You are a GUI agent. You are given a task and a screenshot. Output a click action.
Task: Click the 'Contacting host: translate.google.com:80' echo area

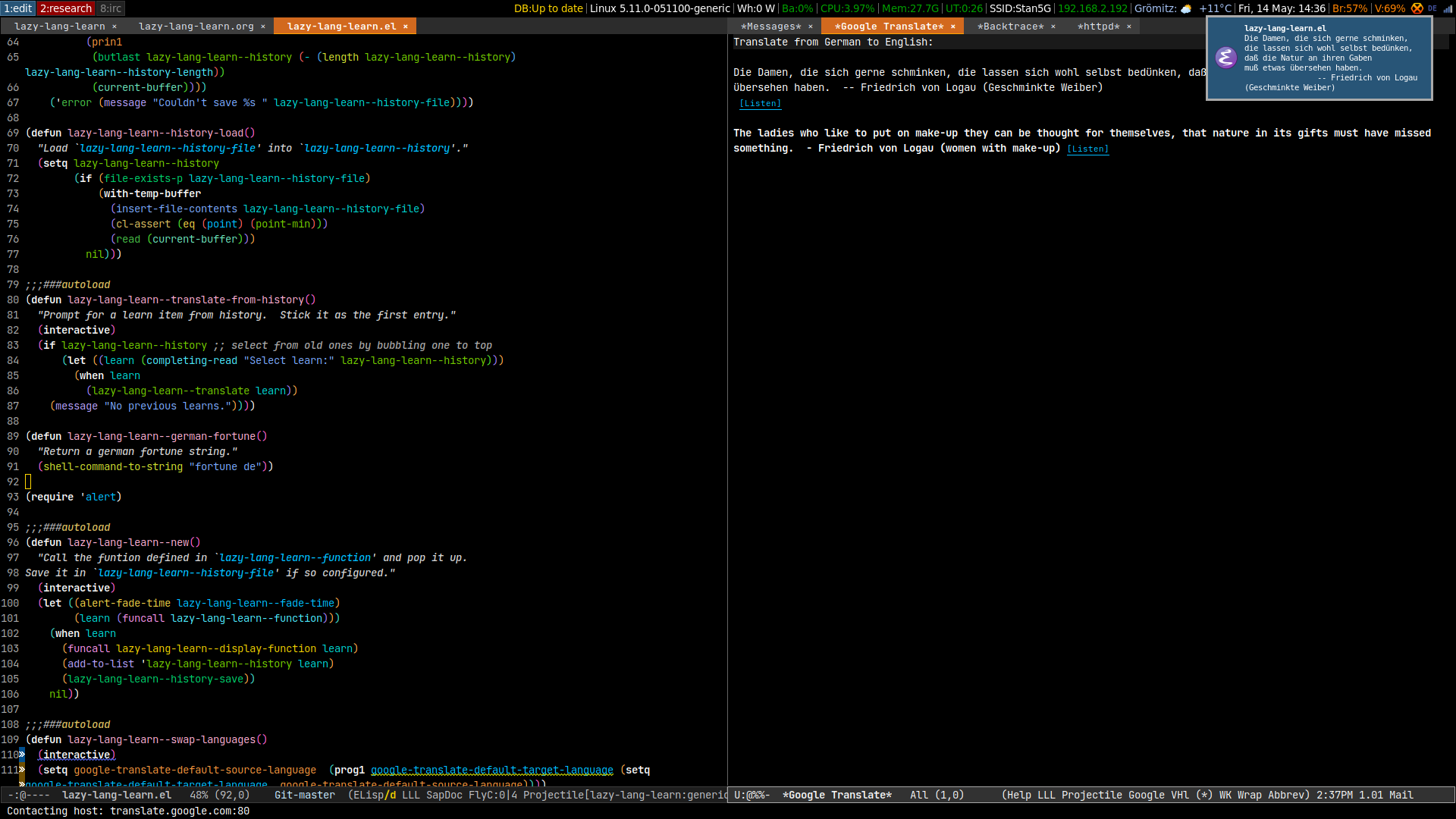click(x=128, y=811)
